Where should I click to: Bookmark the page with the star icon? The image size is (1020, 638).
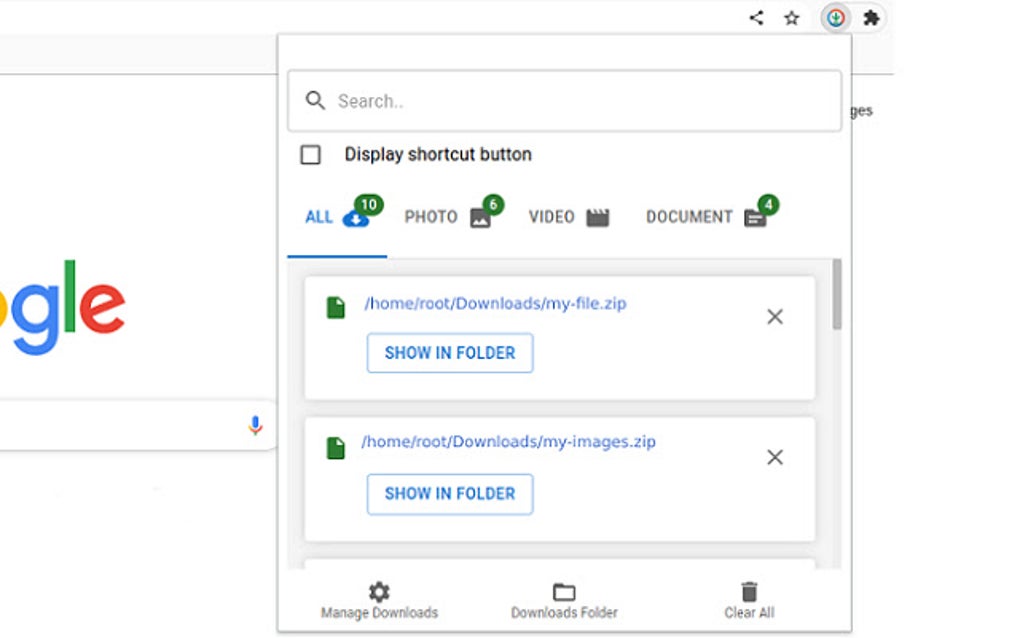click(x=791, y=17)
